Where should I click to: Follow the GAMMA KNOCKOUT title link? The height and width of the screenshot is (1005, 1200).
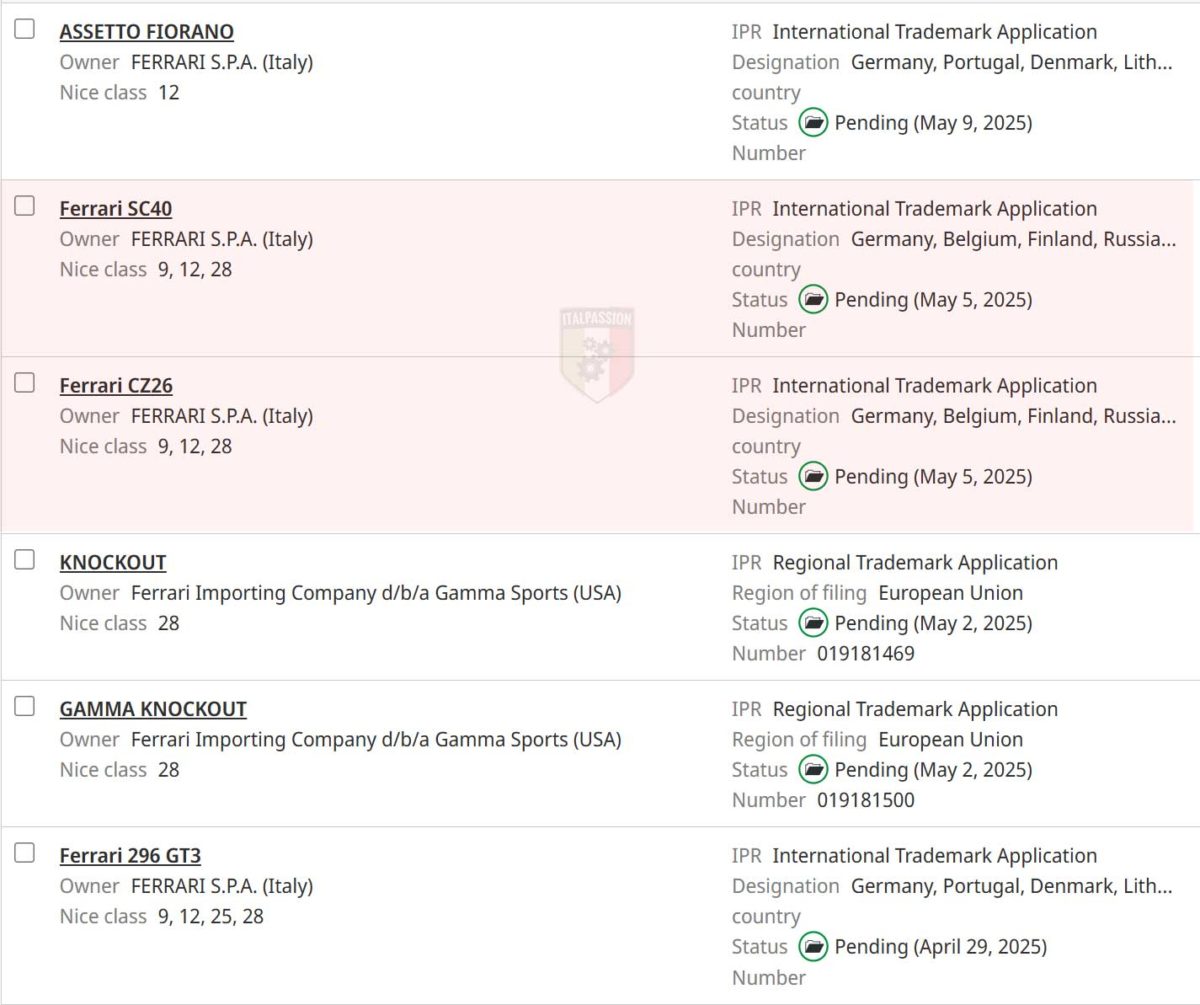[x=152, y=709]
